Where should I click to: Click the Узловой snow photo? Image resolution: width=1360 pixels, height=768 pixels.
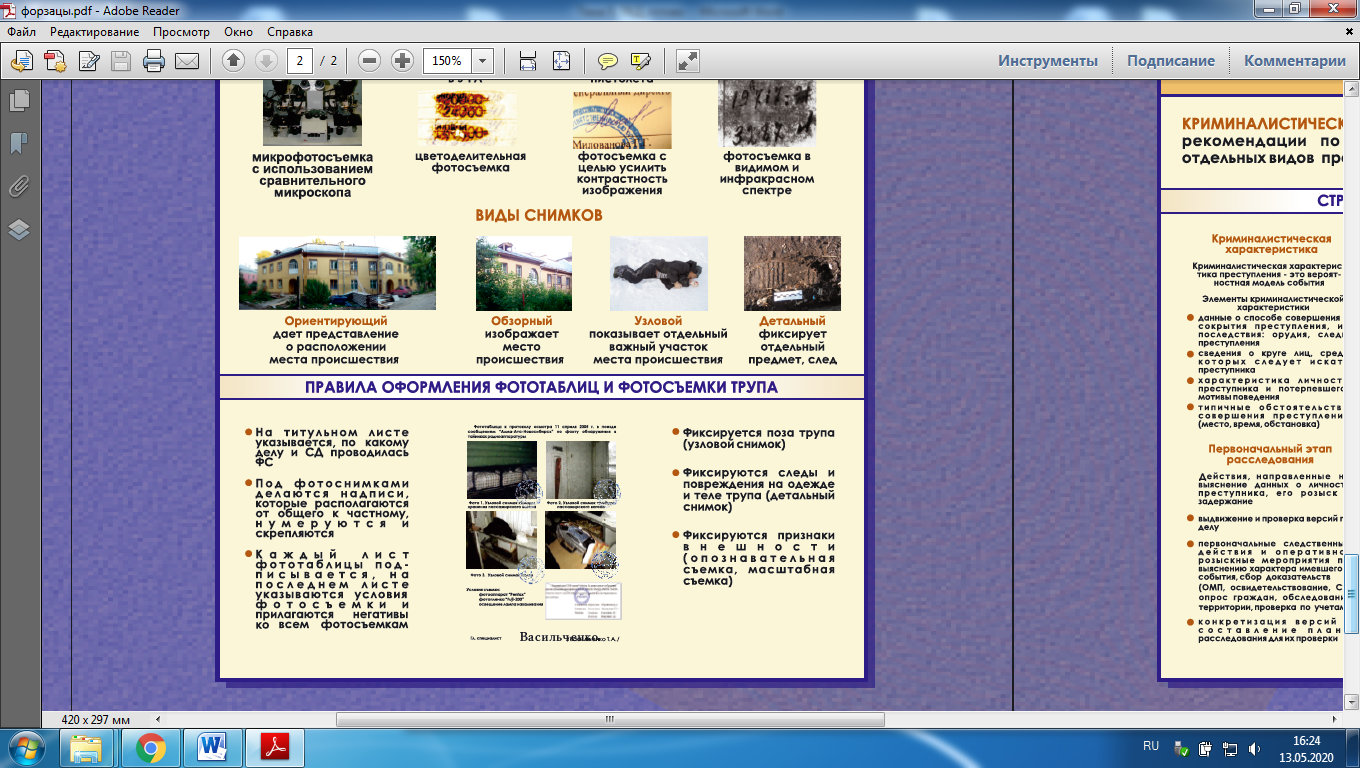pyautogui.click(x=658, y=273)
